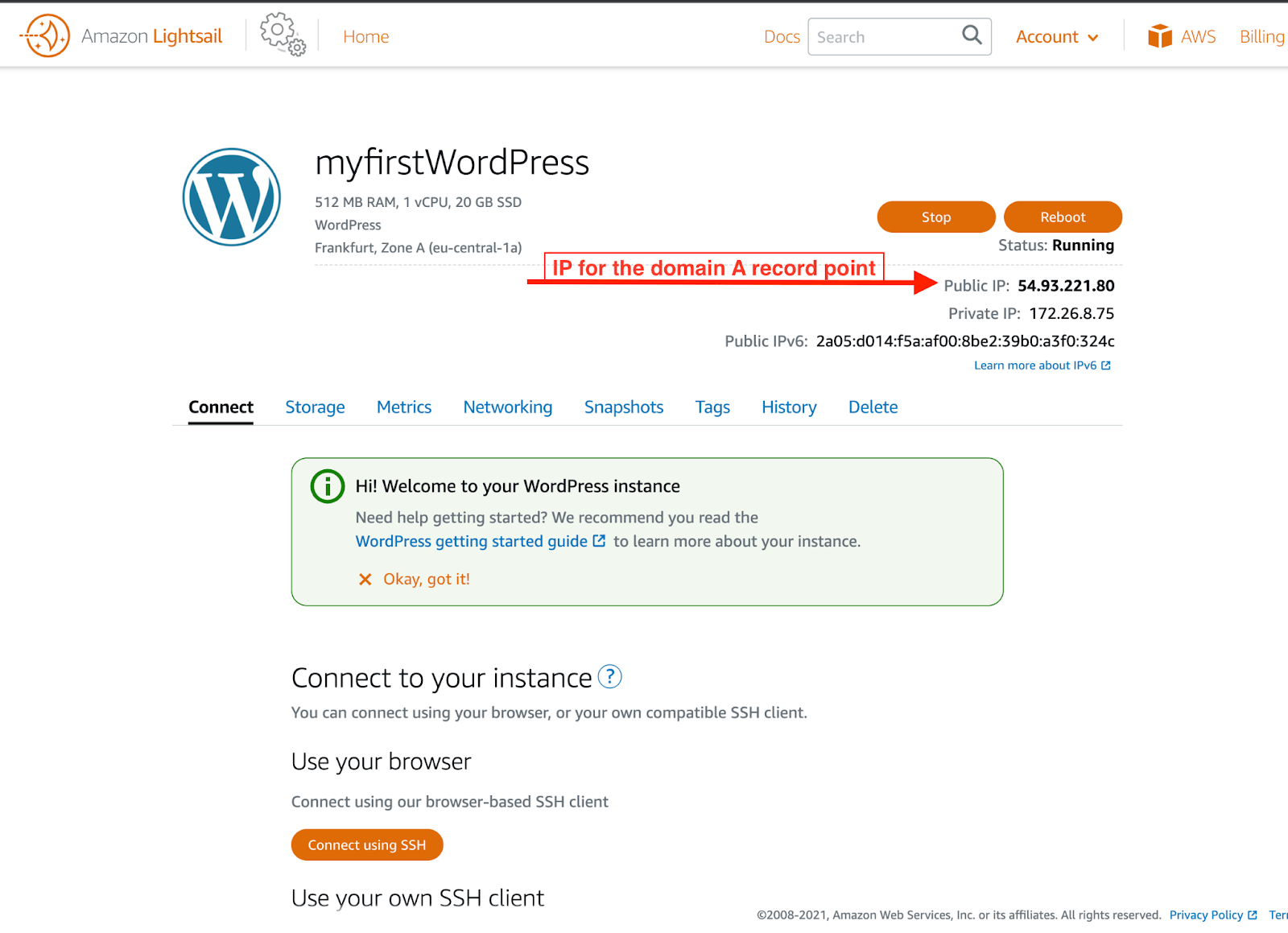The image size is (1288, 933).
Task: Dismiss the welcome banner via the X icon
Action: (365, 579)
